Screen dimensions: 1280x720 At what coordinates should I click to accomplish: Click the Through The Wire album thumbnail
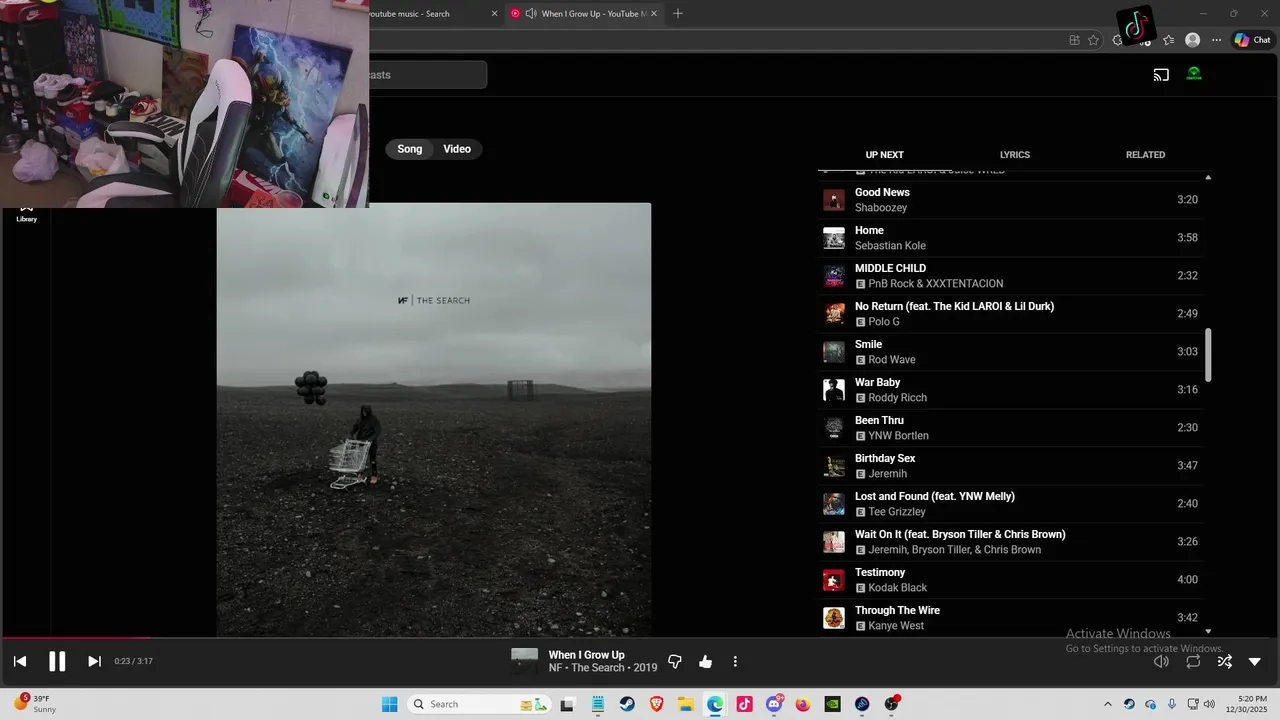[x=834, y=618]
